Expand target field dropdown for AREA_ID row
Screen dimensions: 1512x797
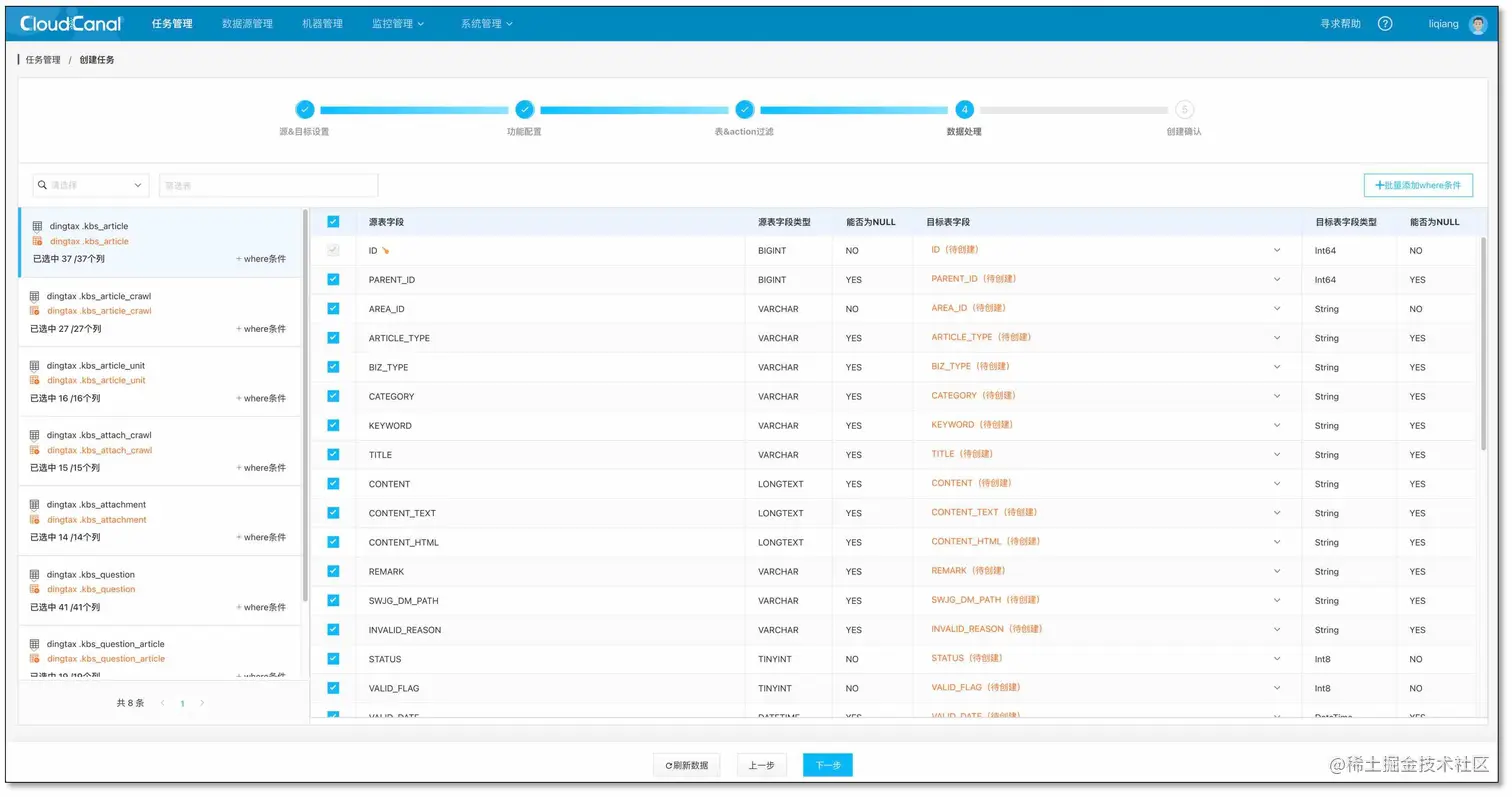1277,308
